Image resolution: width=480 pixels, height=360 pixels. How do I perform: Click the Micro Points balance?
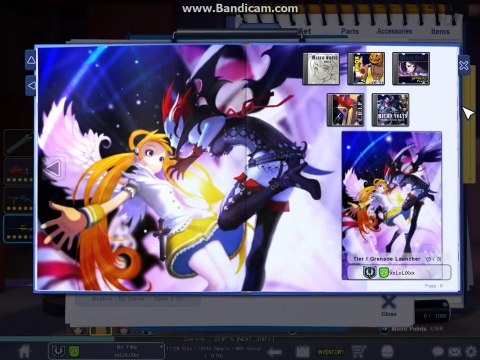pyautogui.click(x=412, y=329)
